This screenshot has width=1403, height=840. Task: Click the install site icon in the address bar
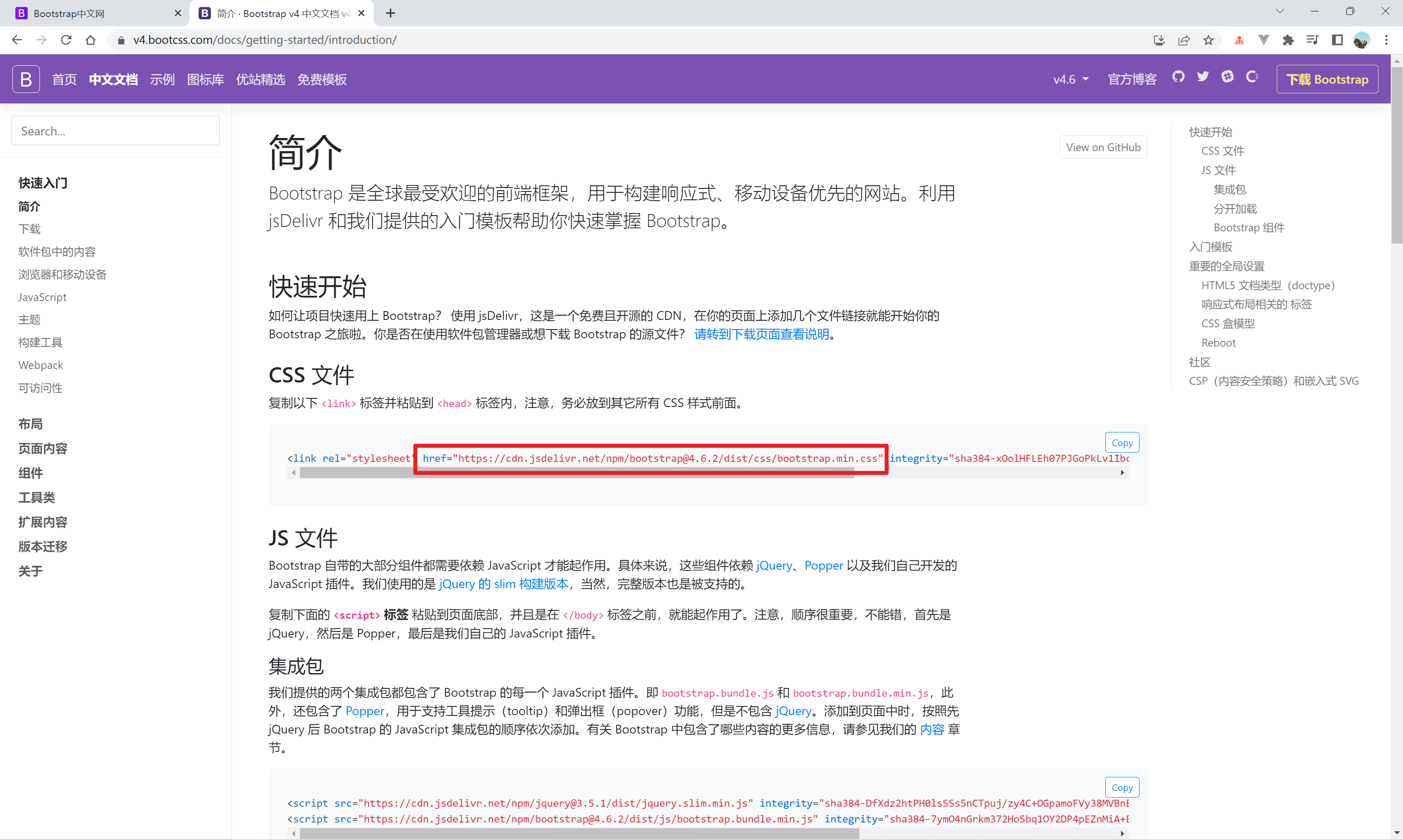coord(1160,39)
